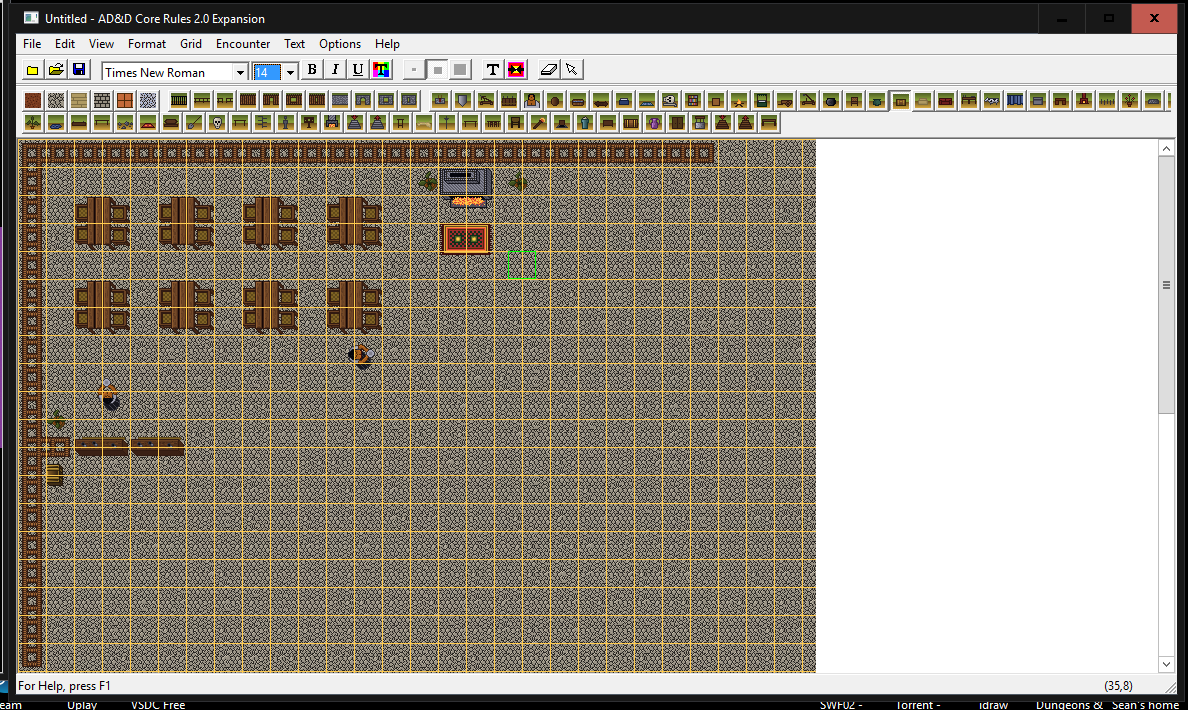Select the stepped pyramid object tile
This screenshot has height=710, width=1194.
click(x=355, y=121)
